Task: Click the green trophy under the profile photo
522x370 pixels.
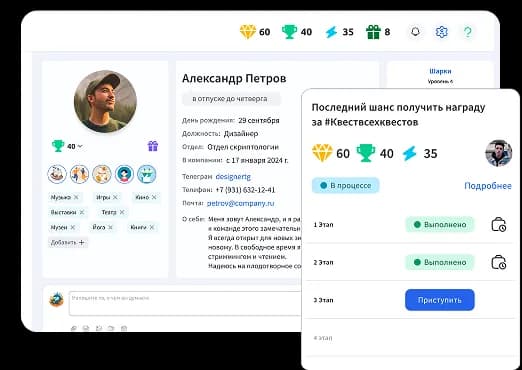Action: 58,146
